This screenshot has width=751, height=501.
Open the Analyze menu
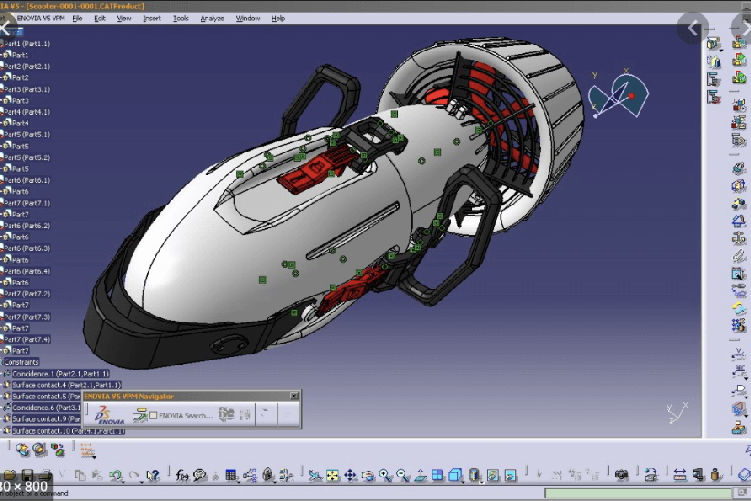pyautogui.click(x=212, y=18)
